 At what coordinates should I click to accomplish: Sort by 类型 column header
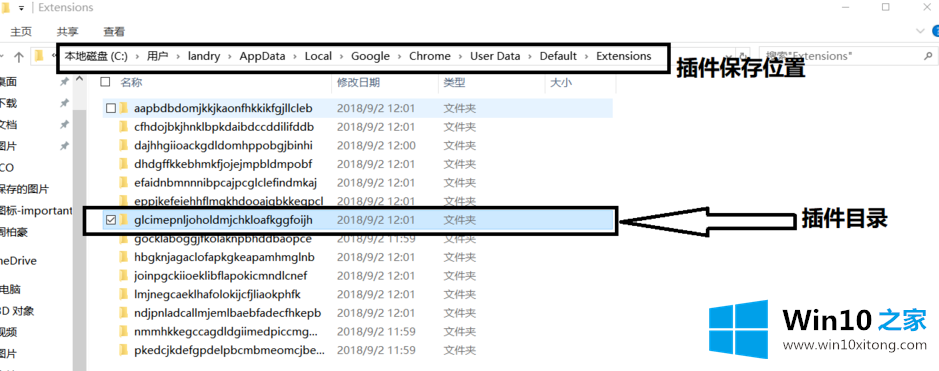tap(454, 83)
